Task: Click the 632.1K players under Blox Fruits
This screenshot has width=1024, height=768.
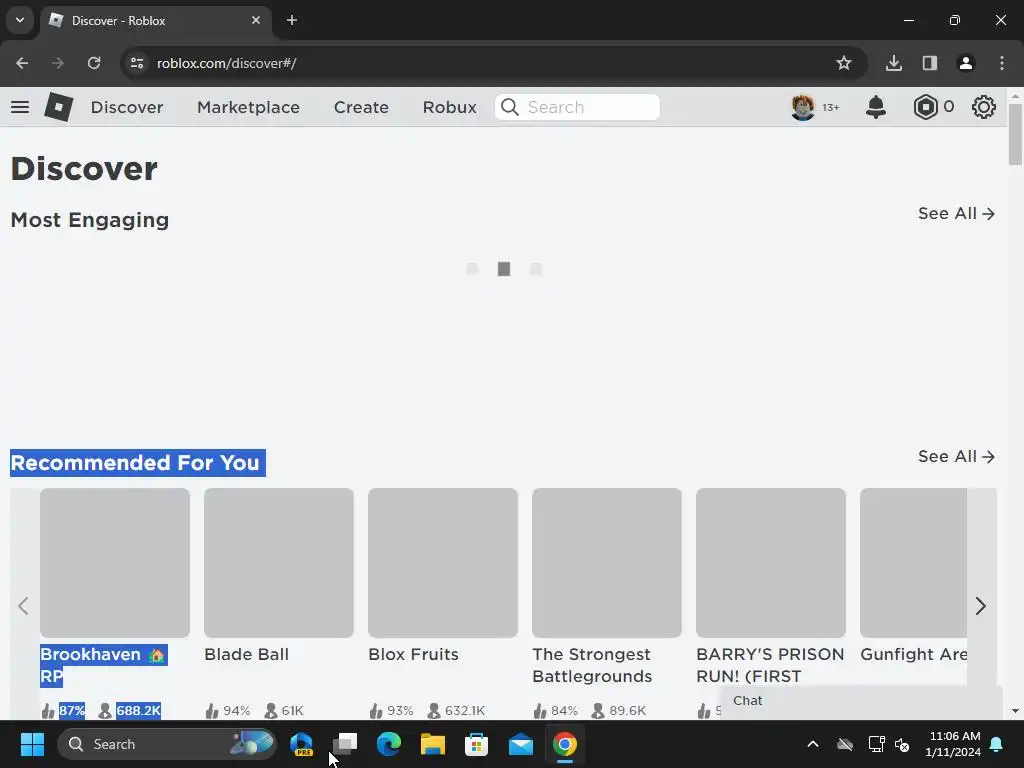Action: click(x=464, y=711)
